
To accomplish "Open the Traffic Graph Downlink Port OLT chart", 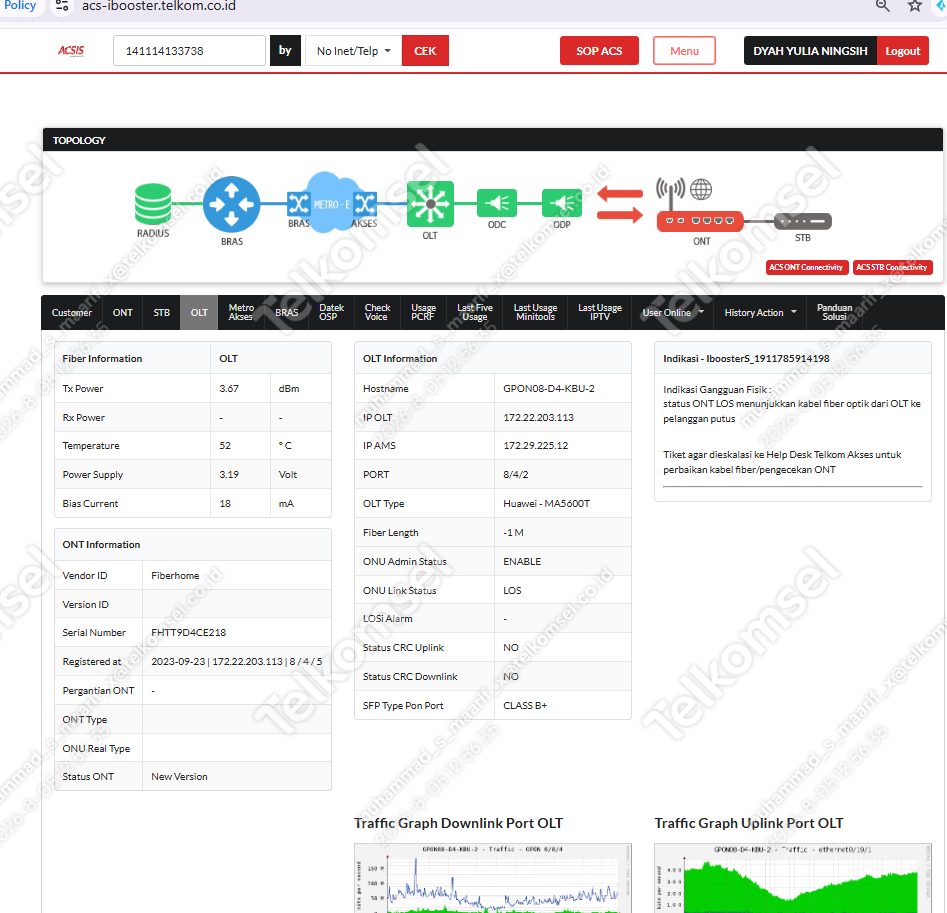I will (493, 878).
